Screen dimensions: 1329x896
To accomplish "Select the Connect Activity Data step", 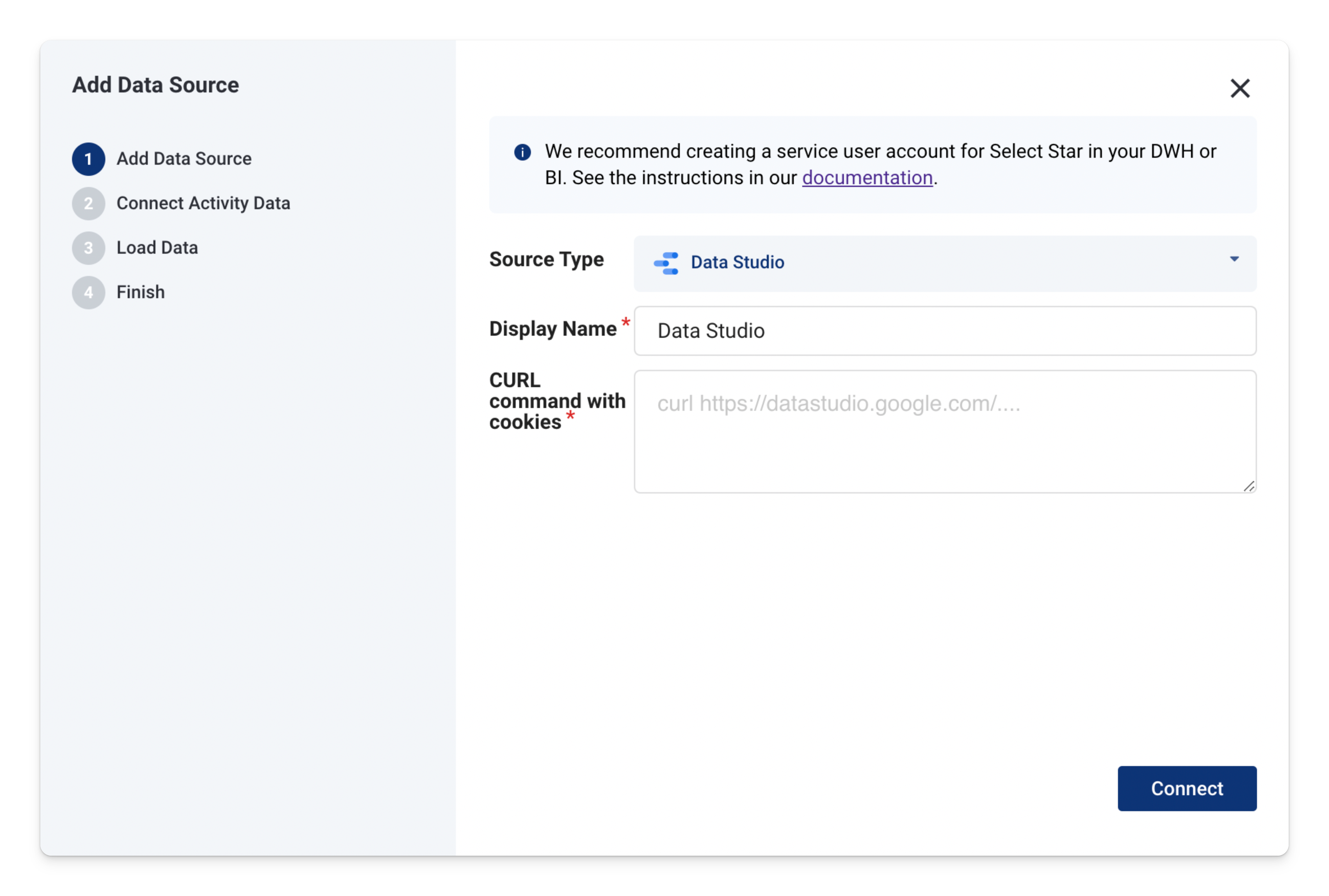I will point(203,203).
